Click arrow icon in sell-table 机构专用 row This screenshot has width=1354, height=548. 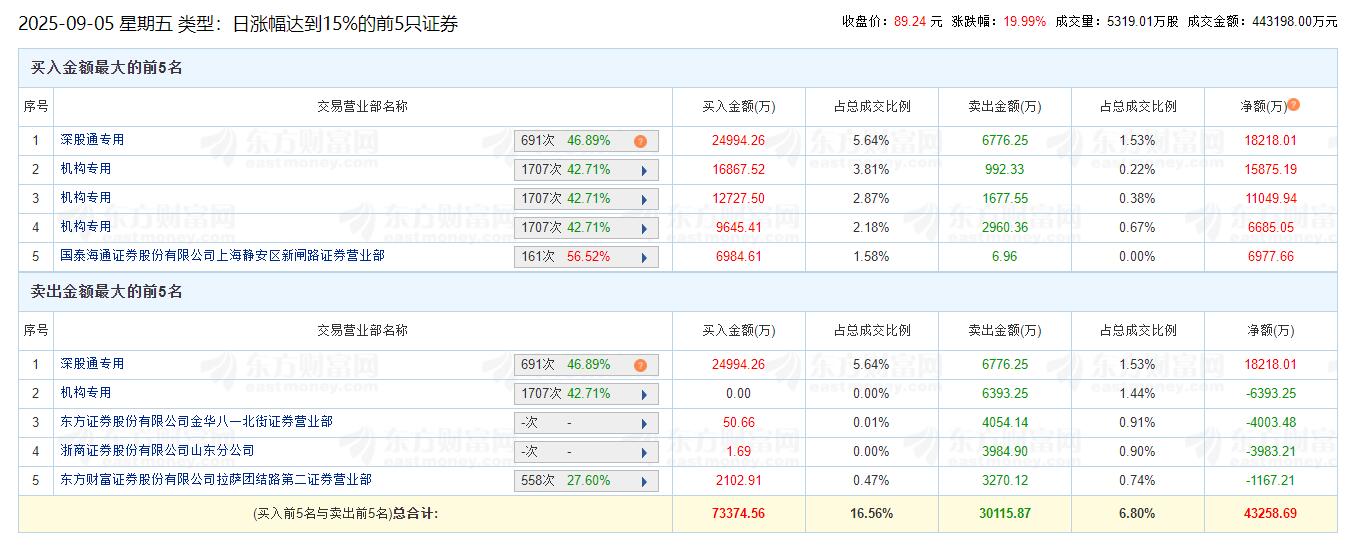click(644, 395)
